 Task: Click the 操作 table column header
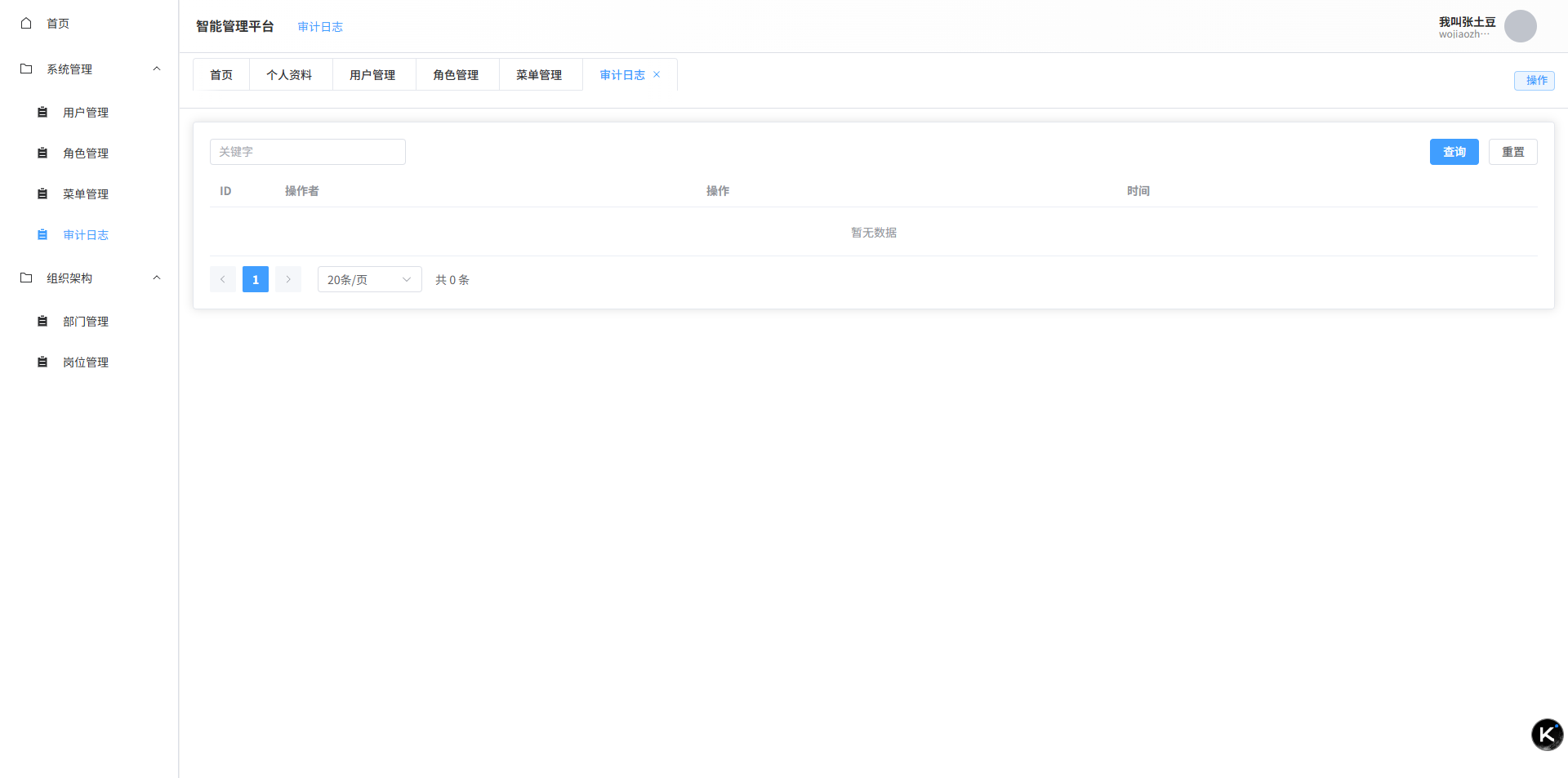point(718,191)
